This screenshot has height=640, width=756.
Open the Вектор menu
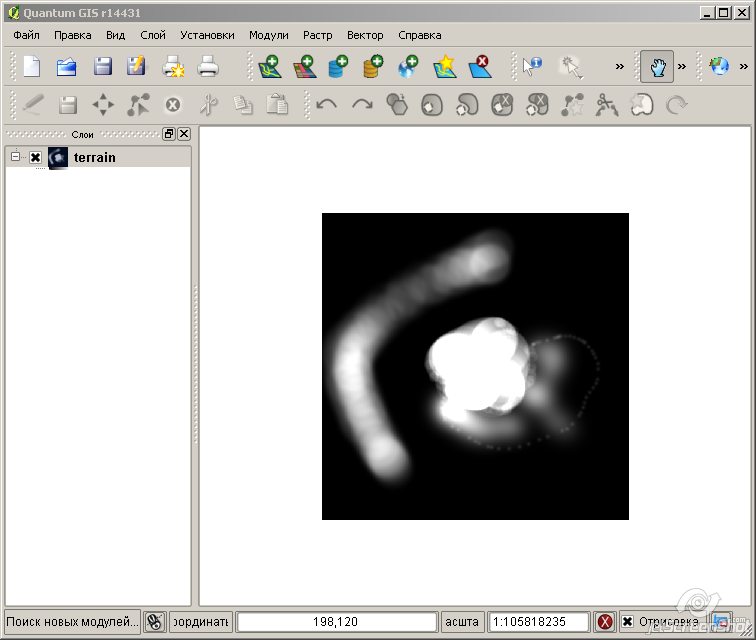pos(365,35)
